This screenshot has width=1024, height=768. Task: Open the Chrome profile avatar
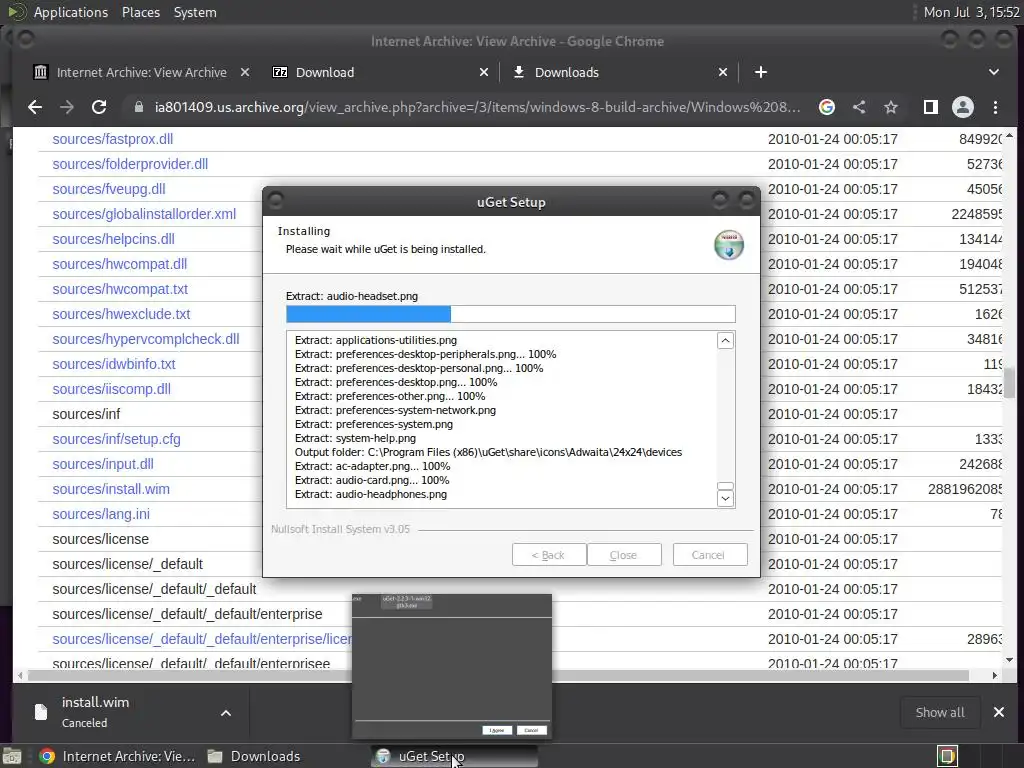click(x=963, y=107)
